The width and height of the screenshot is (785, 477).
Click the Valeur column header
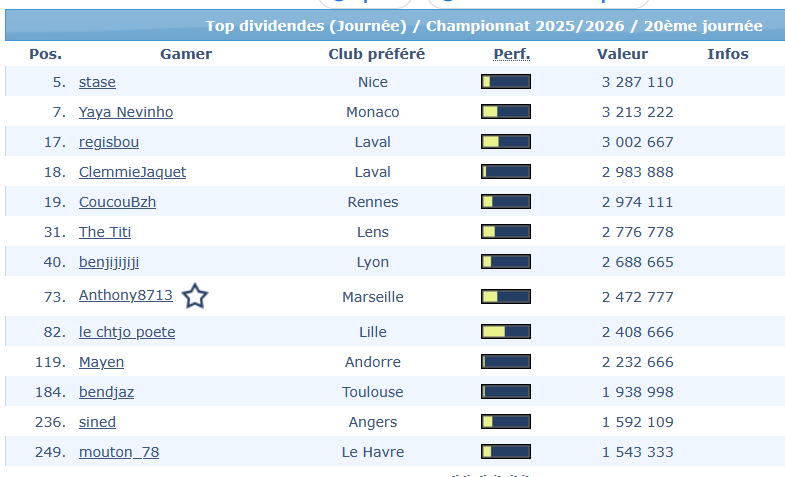622,54
